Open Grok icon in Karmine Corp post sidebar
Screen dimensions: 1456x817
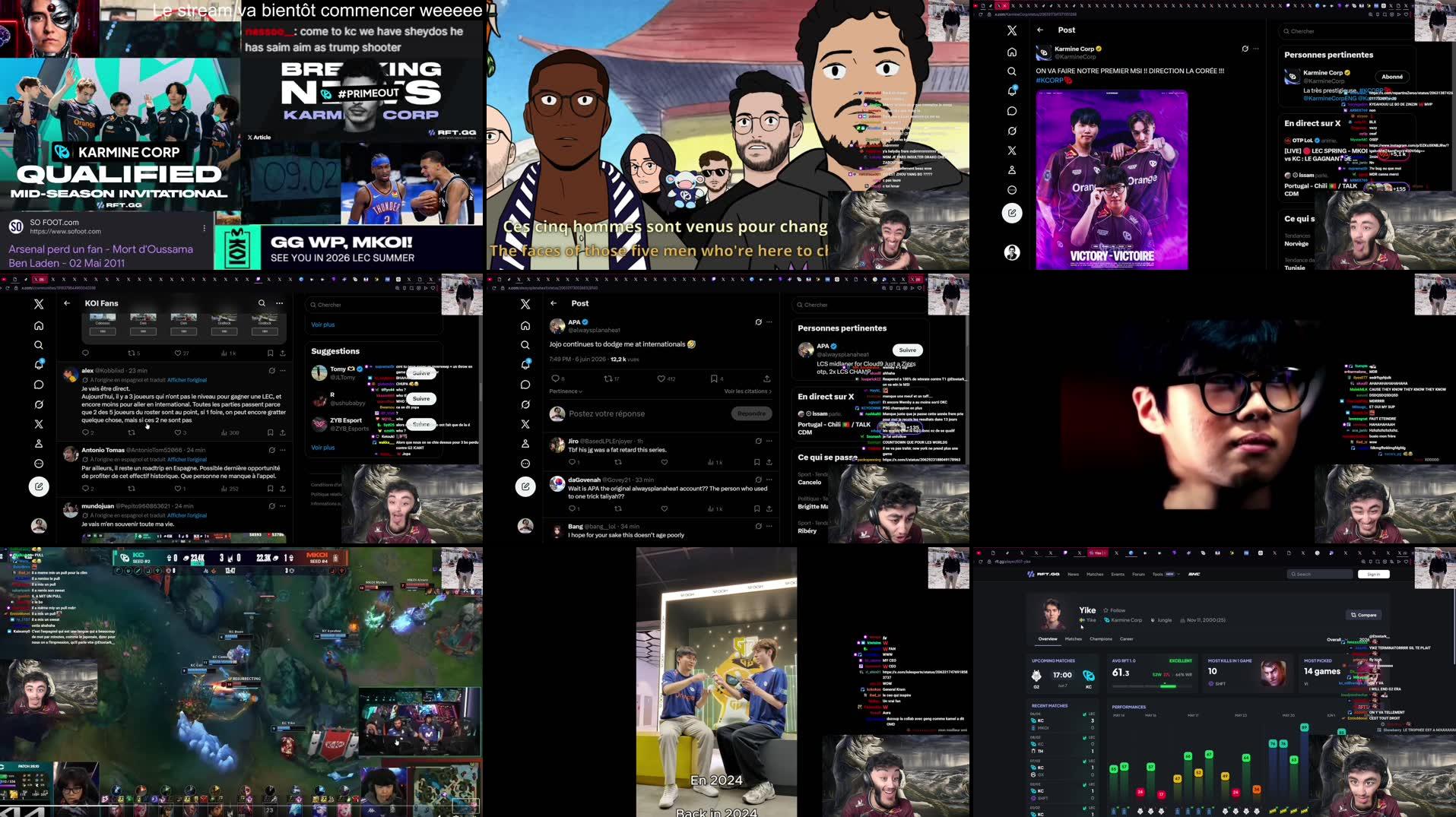tap(1012, 131)
